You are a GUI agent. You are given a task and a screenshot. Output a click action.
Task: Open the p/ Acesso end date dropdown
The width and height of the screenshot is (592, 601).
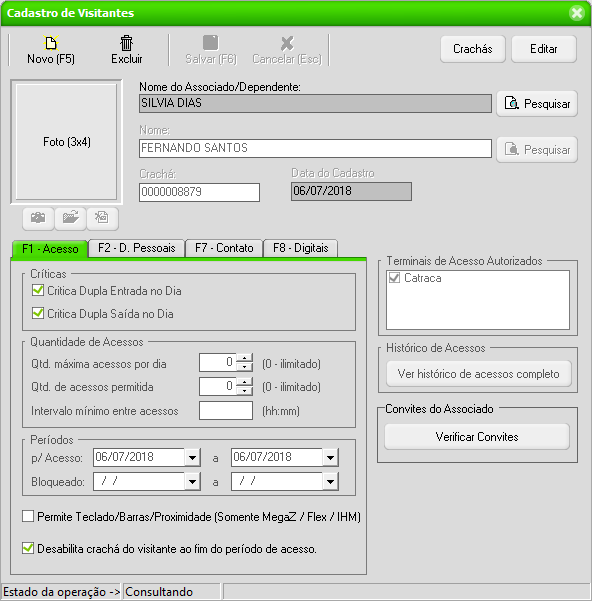pyautogui.click(x=330, y=458)
